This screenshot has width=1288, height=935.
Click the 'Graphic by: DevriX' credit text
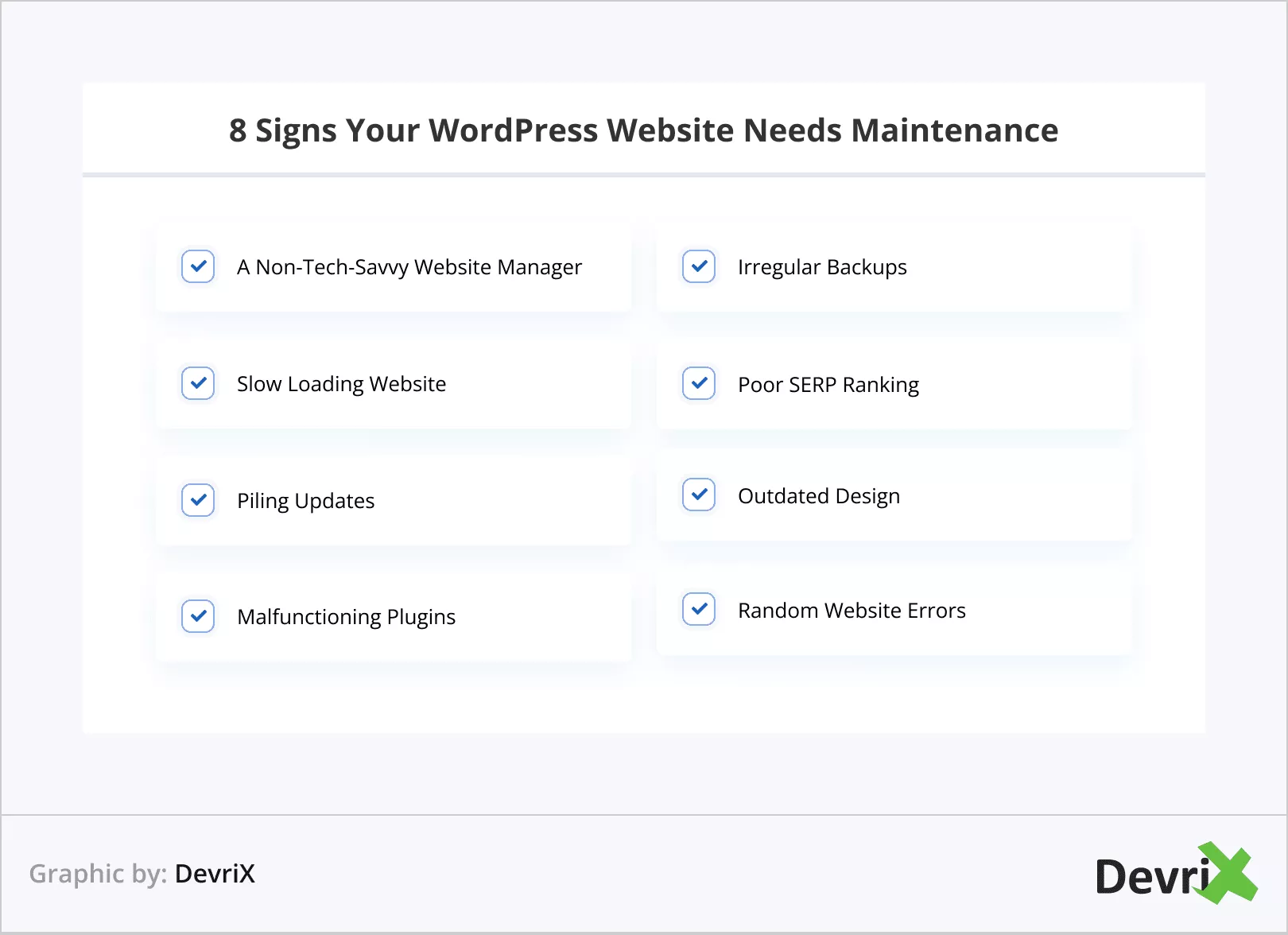142,874
